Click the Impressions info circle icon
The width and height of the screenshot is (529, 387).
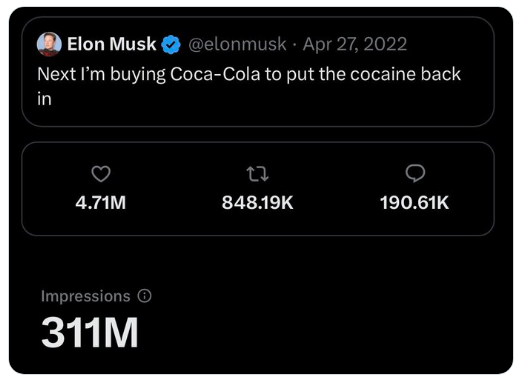click(x=144, y=296)
